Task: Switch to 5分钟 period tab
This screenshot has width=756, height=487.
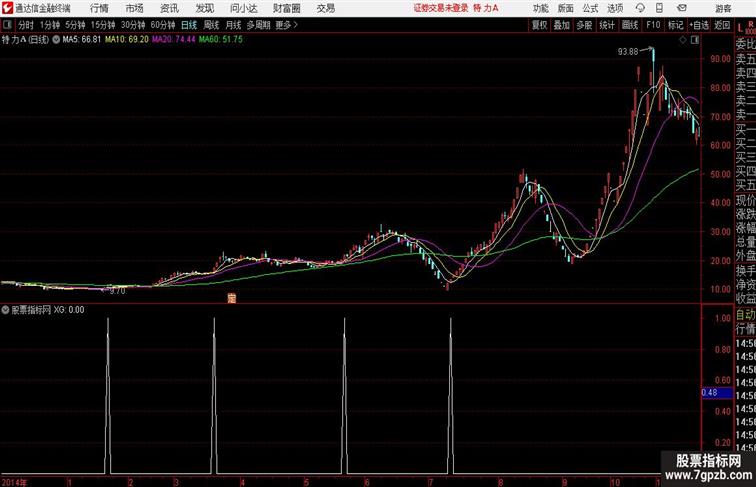Action: [75, 25]
